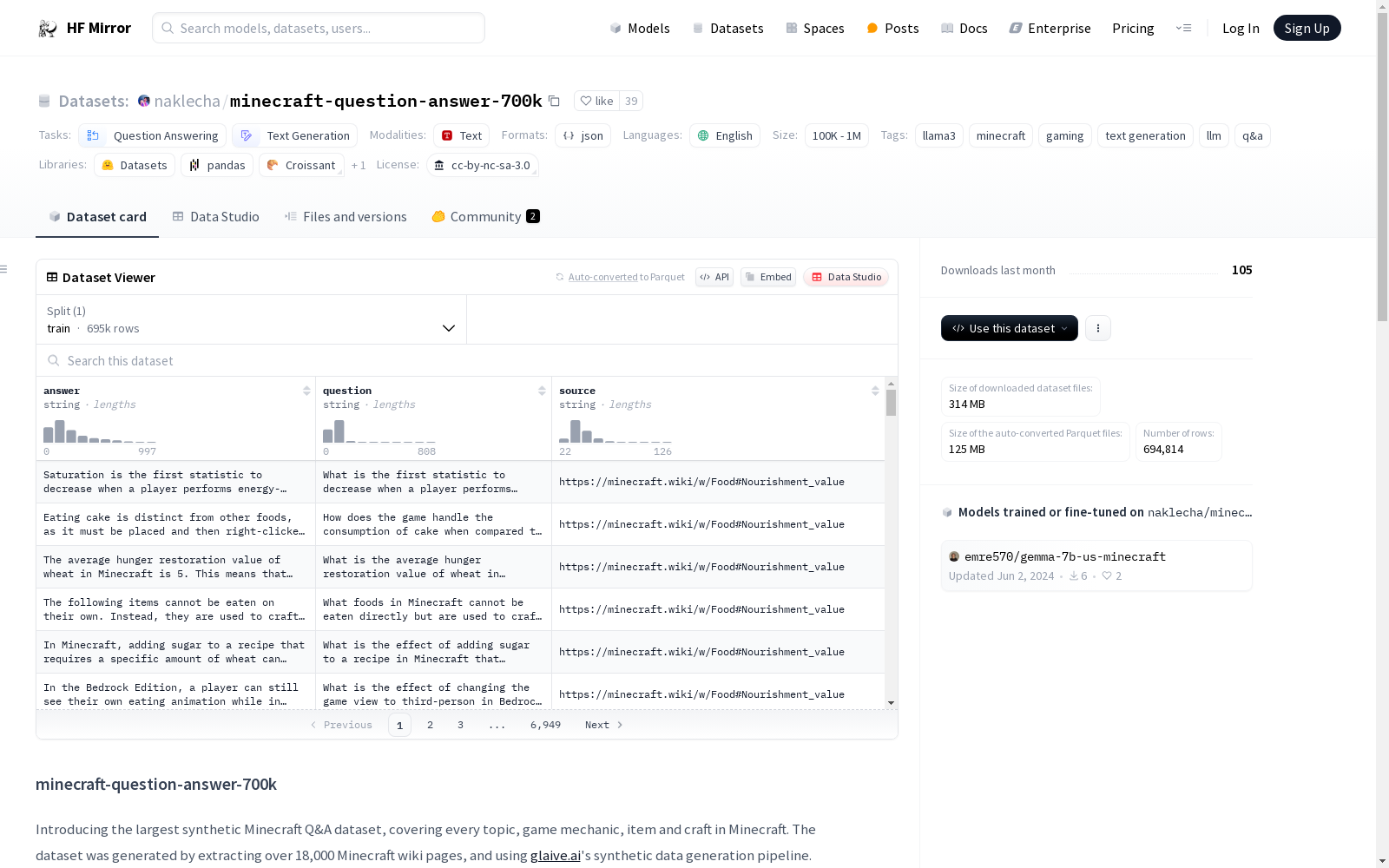Open Docs in the top navigation
The height and width of the screenshot is (868, 1389).
coord(964,28)
